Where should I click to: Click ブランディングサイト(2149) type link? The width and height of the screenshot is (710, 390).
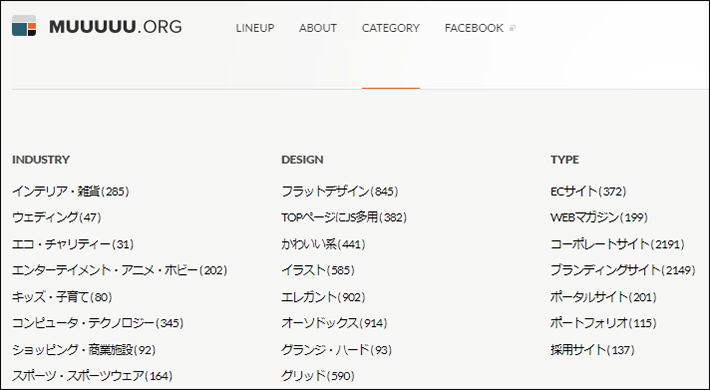(623, 270)
